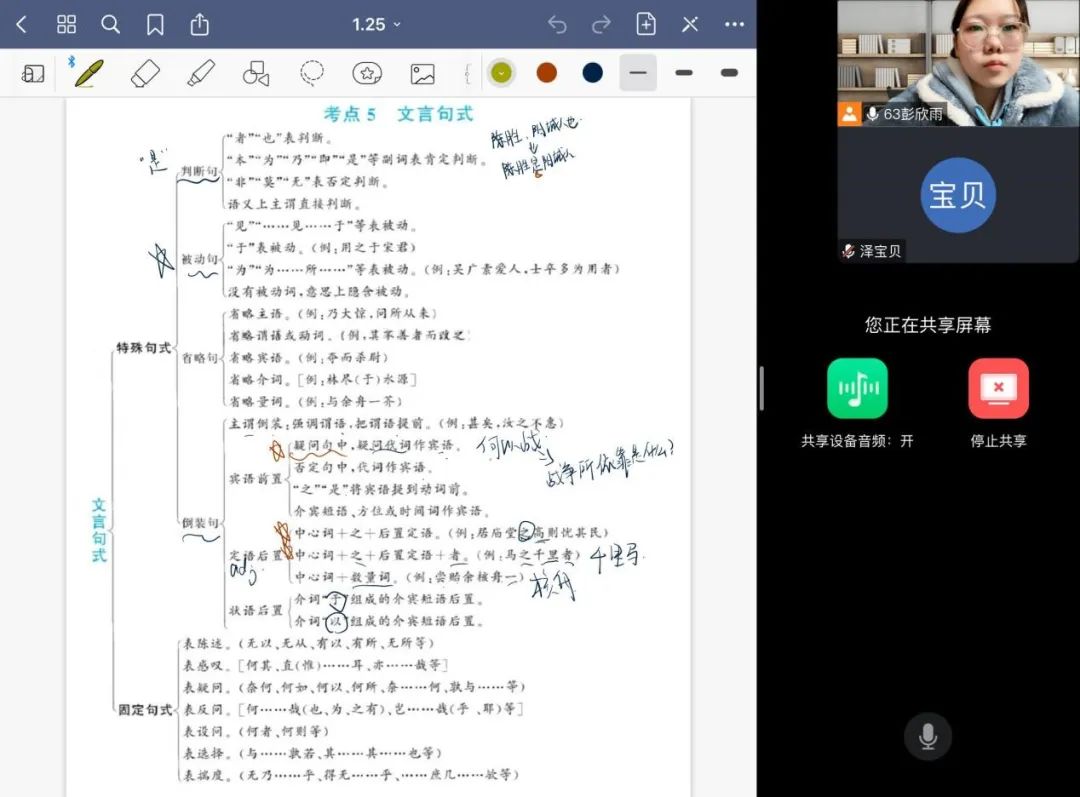The image size is (1080, 797).
Task: Open the three-dots more options menu
Action: coord(734,24)
